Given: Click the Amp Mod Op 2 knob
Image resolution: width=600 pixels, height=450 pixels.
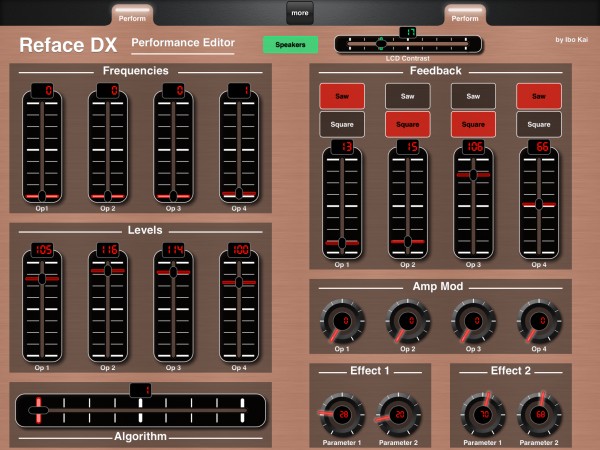Looking at the screenshot, I should pos(408,321).
